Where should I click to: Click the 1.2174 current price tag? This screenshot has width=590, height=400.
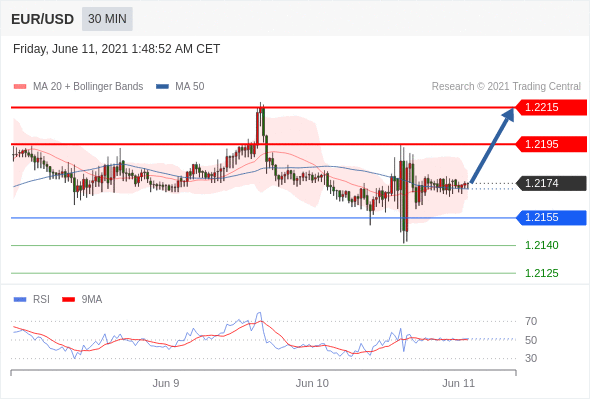(x=550, y=183)
